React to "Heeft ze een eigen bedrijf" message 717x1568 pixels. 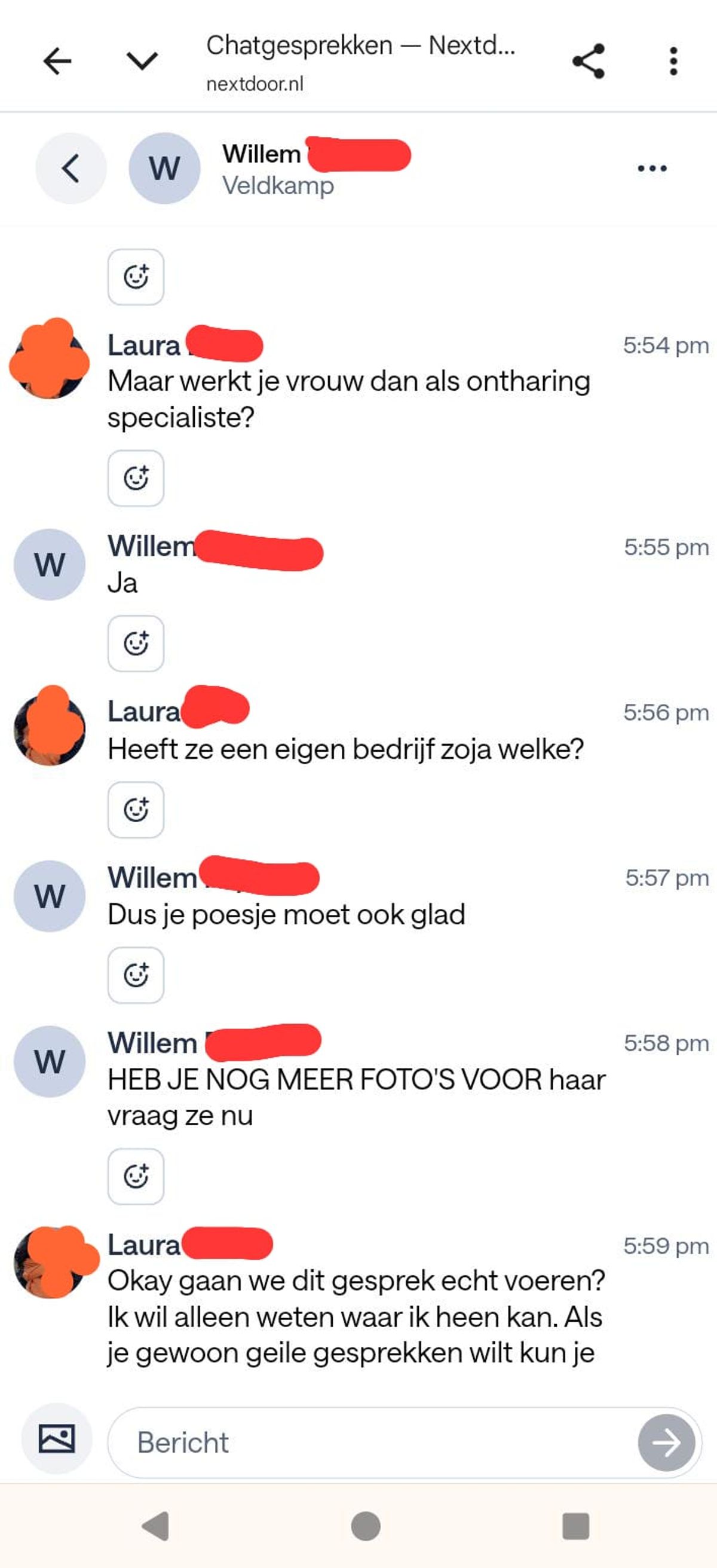pyautogui.click(x=136, y=810)
